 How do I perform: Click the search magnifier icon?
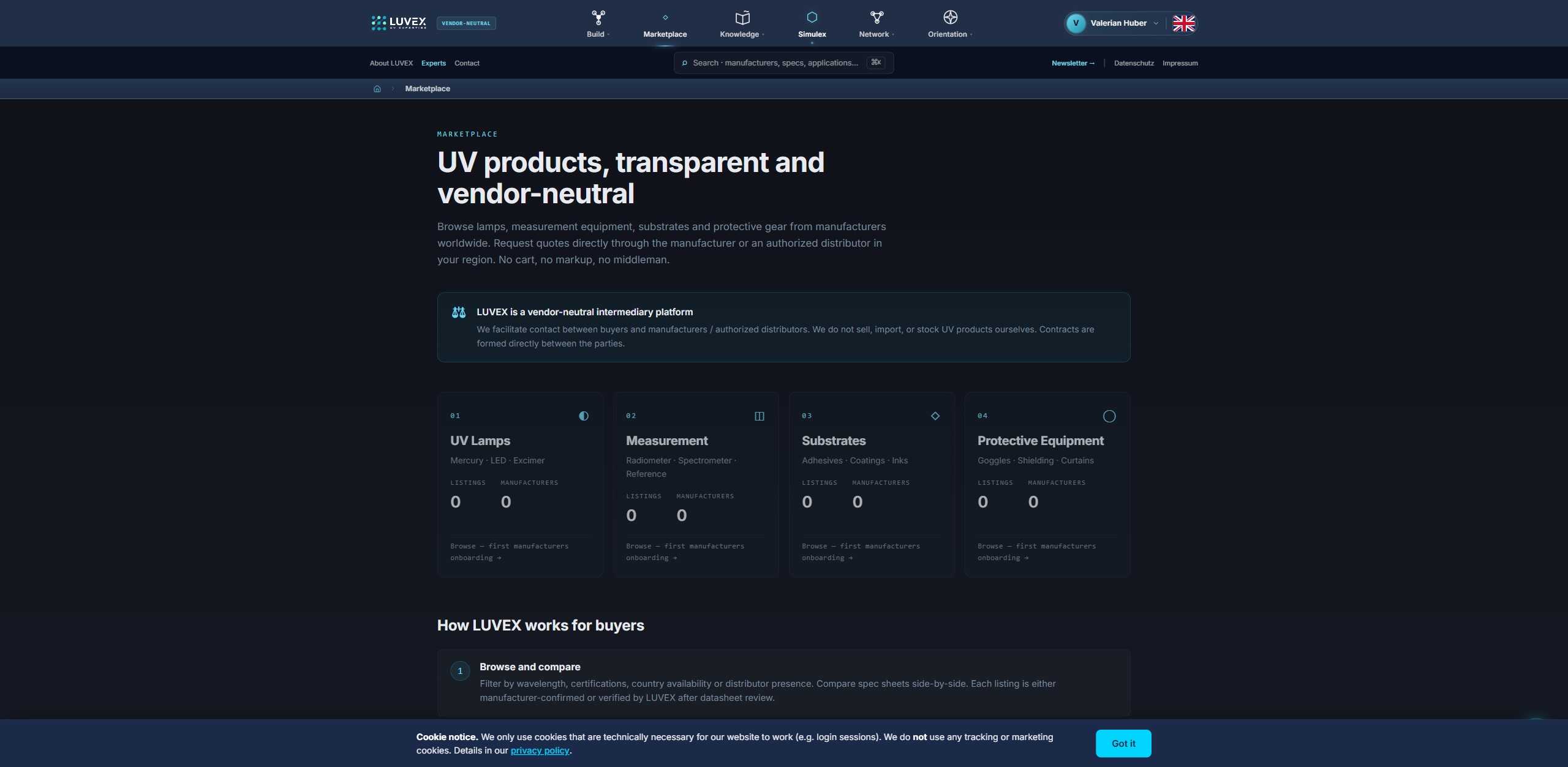[685, 63]
